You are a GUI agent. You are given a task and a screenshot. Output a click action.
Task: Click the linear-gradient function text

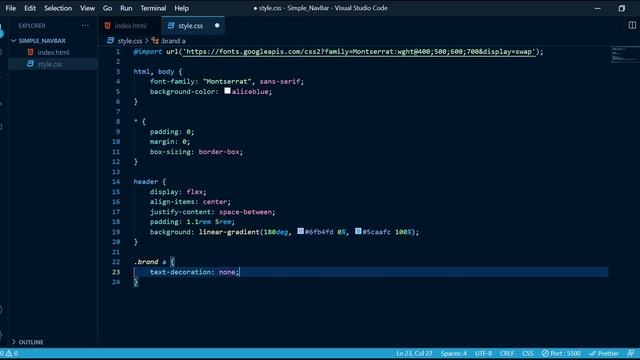coord(229,232)
